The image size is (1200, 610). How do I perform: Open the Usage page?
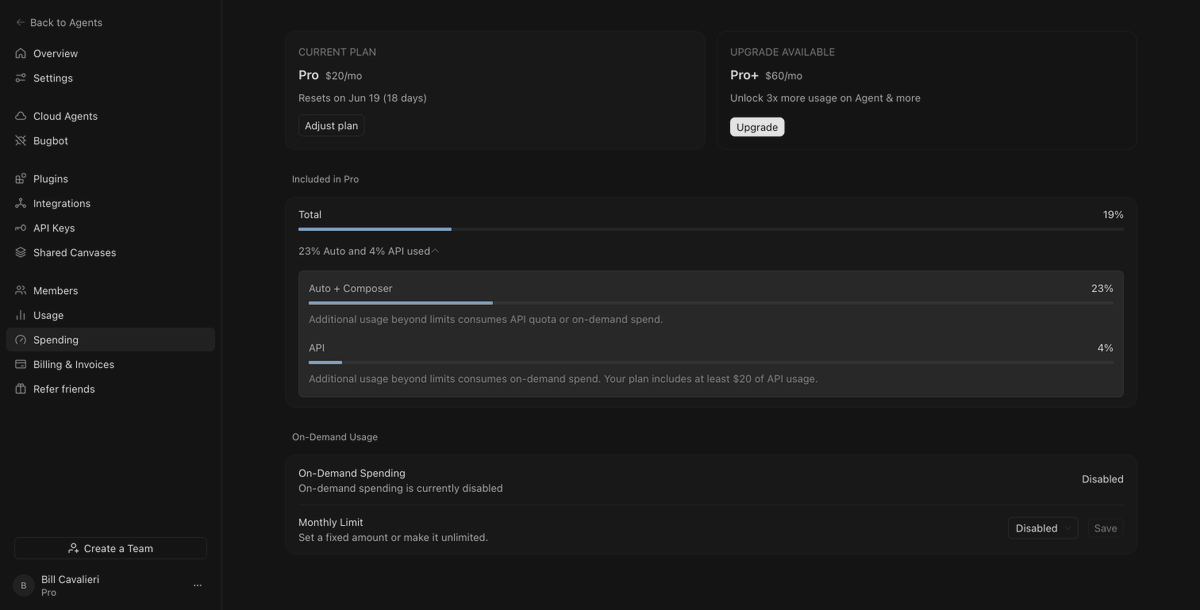click(110, 315)
